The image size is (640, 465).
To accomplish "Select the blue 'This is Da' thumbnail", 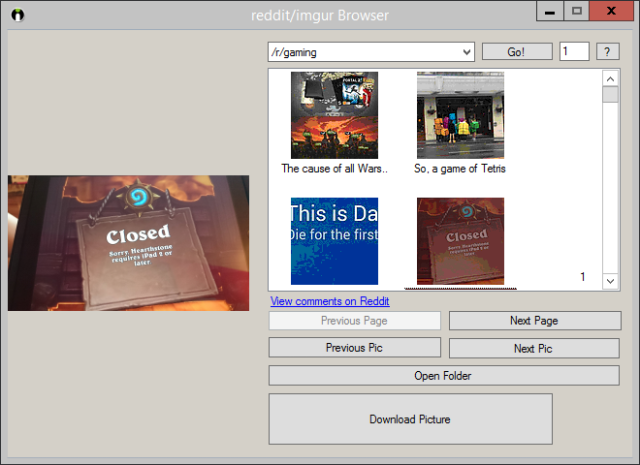I will click(334, 241).
